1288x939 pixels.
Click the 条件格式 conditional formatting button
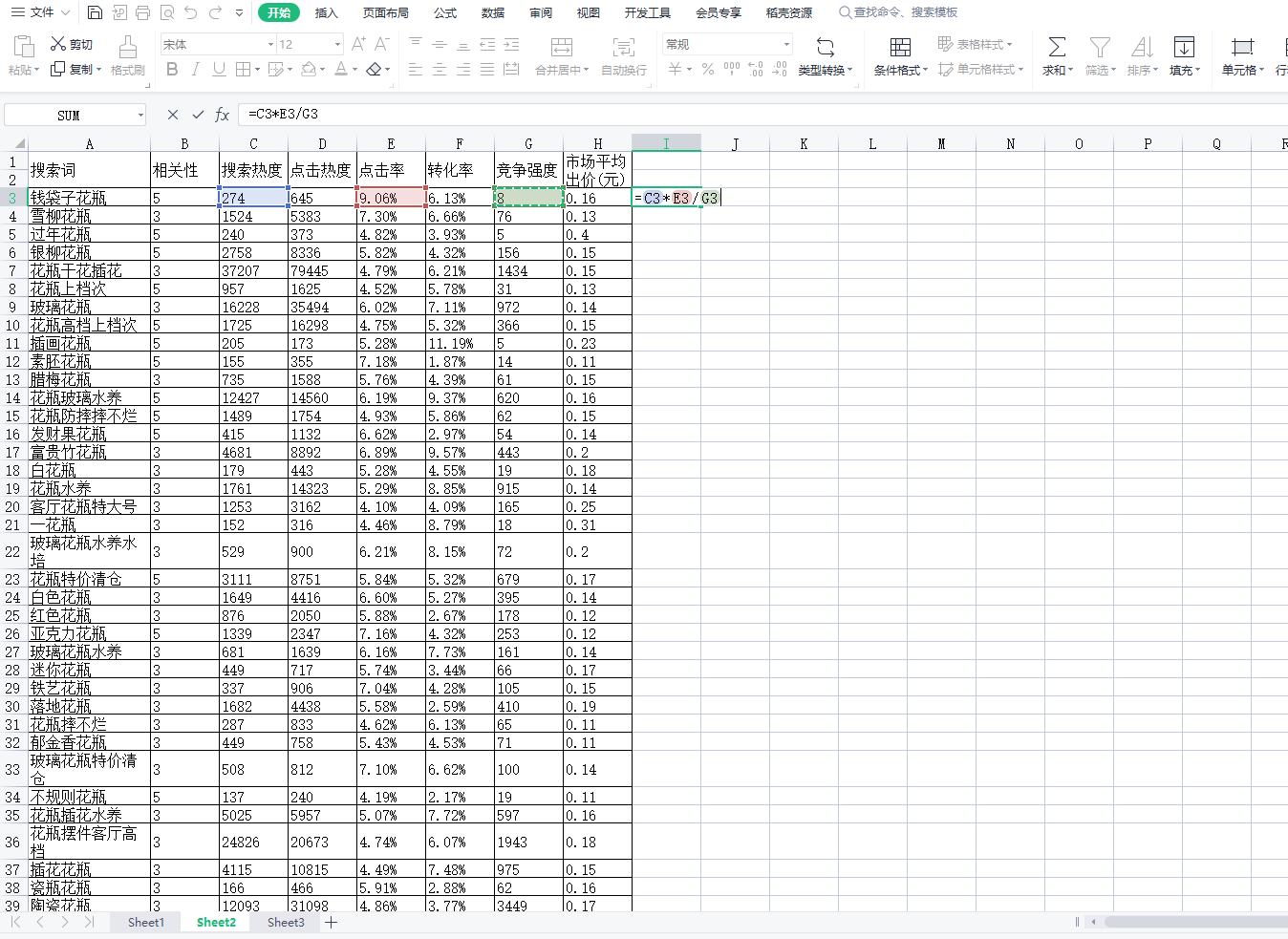click(900, 55)
